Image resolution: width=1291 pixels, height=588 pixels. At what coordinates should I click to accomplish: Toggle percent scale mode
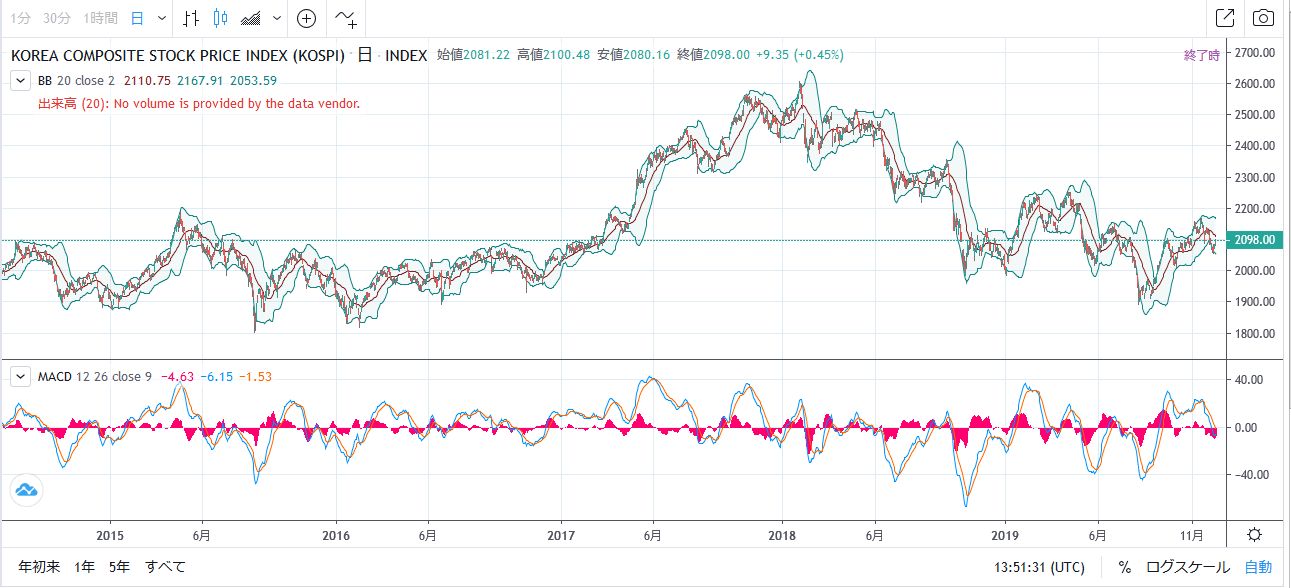click(x=1124, y=567)
